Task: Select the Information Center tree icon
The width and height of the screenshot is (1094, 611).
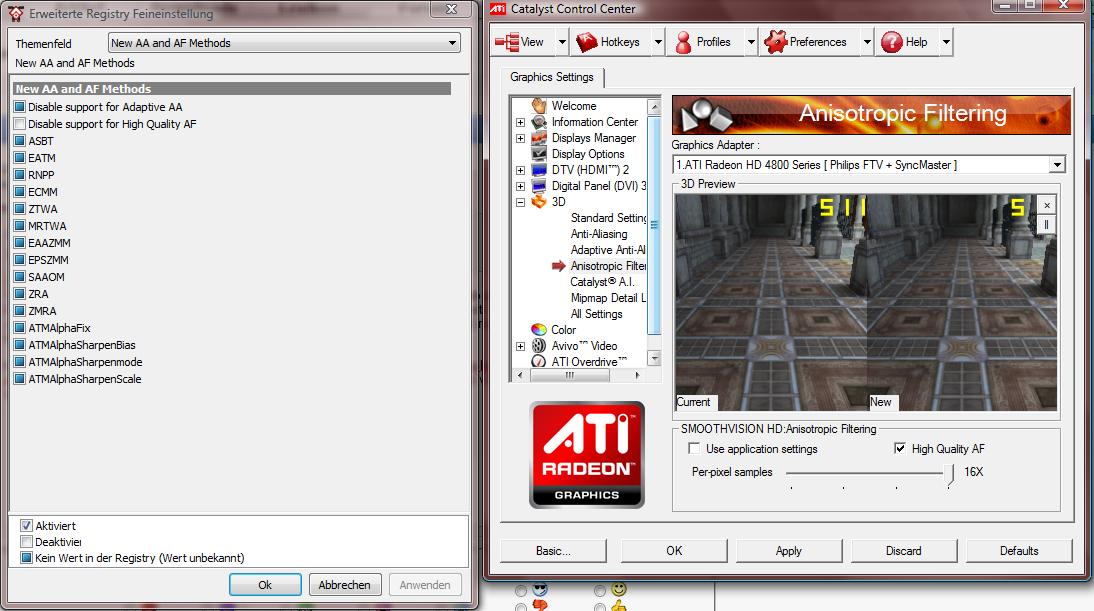Action: (539, 122)
